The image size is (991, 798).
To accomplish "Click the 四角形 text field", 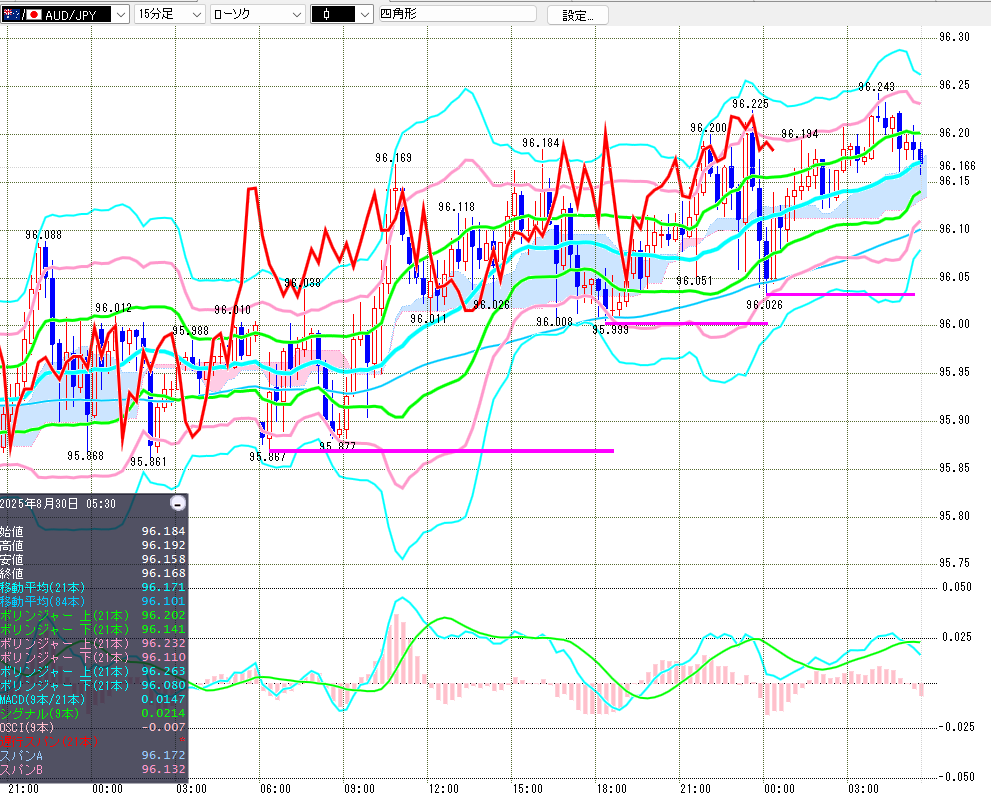I will coord(458,13).
